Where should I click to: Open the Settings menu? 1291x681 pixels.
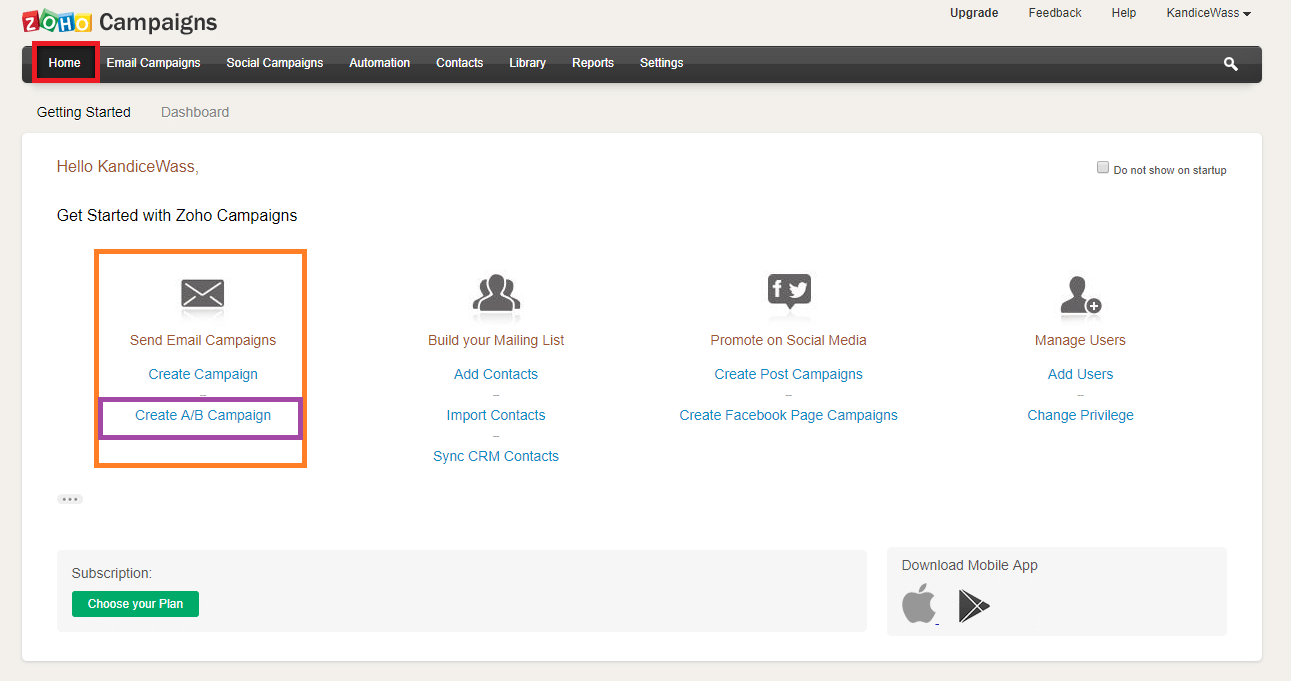pyautogui.click(x=662, y=63)
